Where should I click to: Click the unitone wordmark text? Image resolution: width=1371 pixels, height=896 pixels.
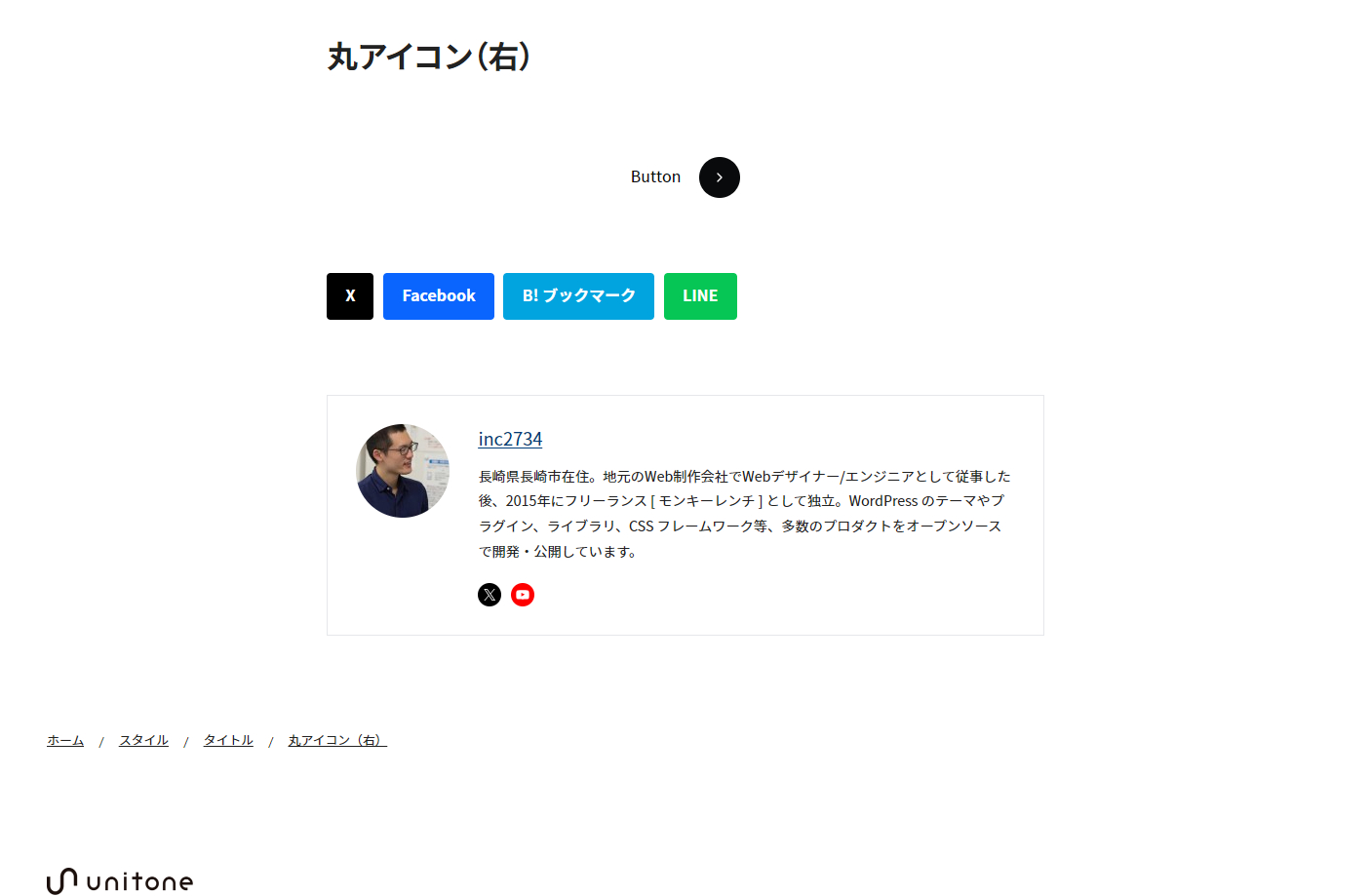click(139, 882)
